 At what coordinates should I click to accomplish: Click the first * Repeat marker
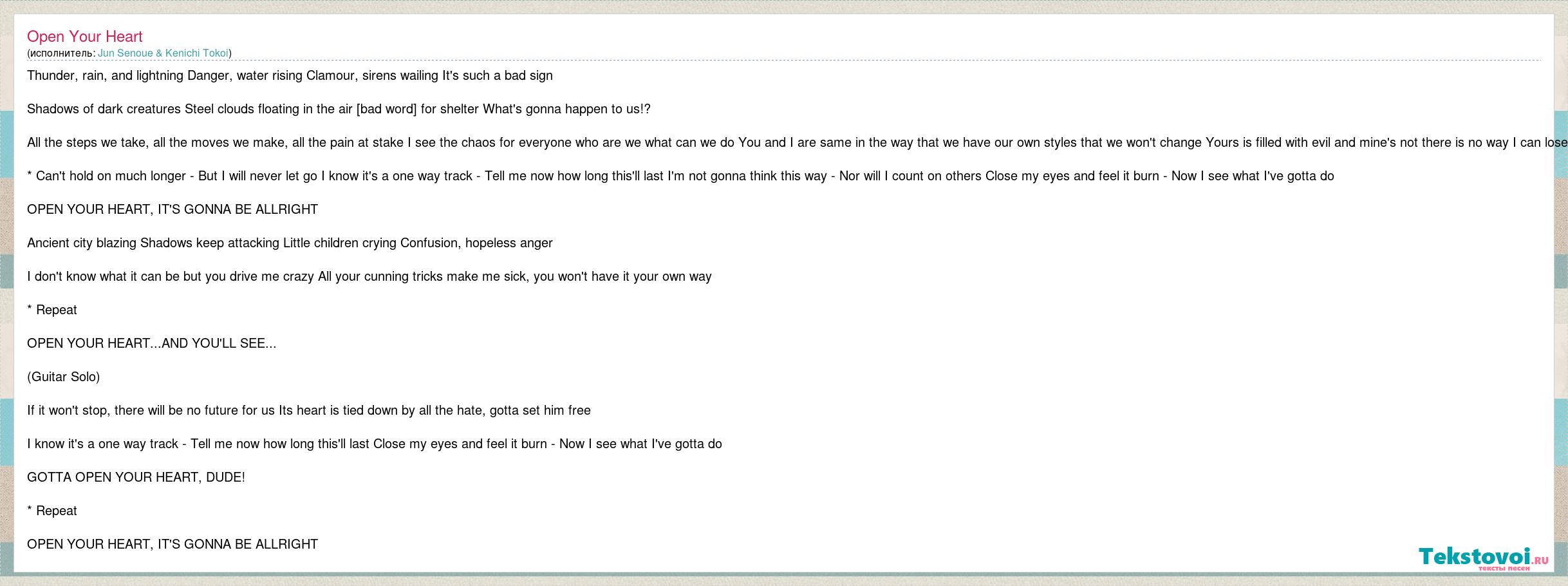52,310
